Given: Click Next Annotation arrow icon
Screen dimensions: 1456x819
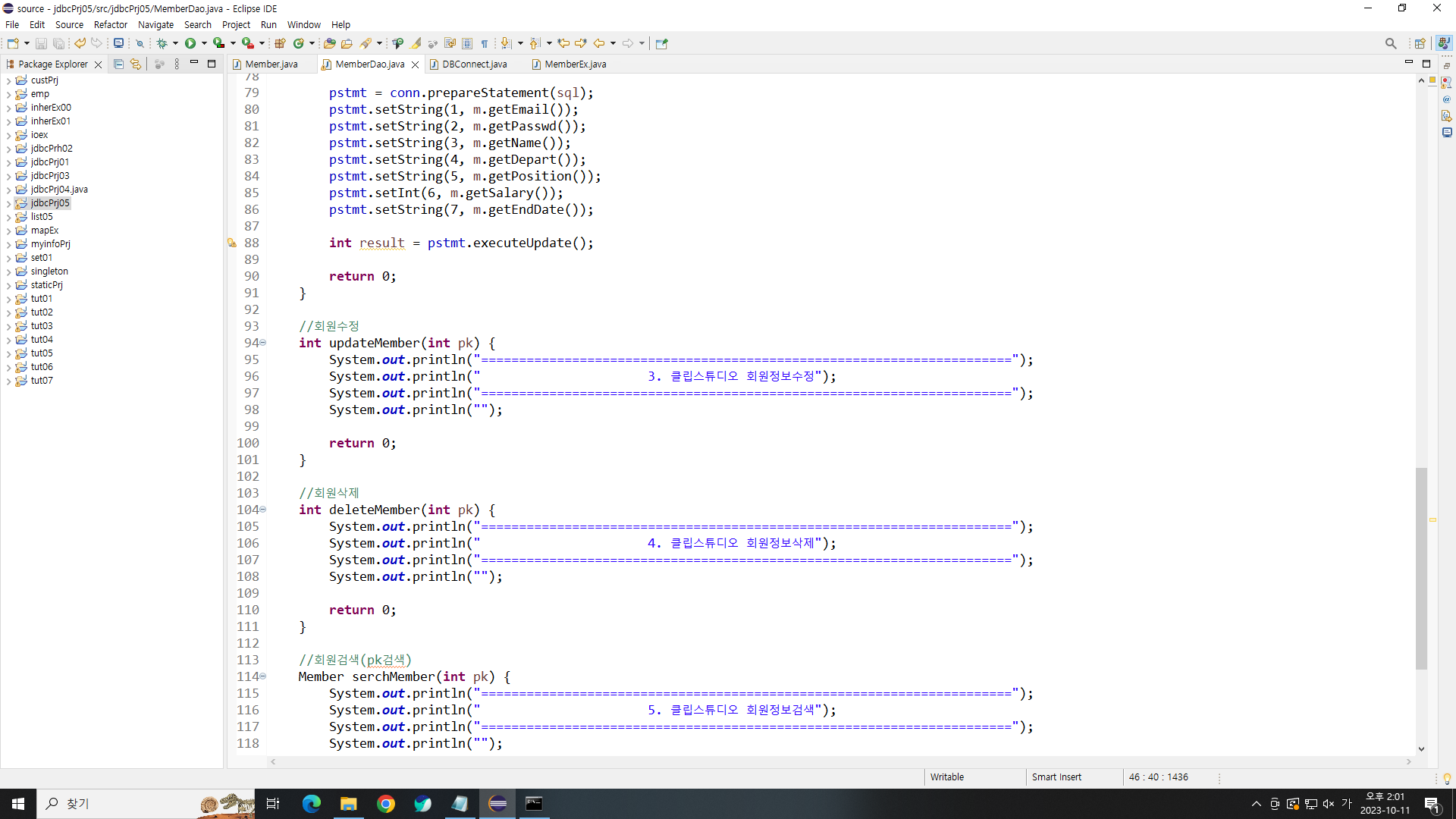Looking at the screenshot, I should tap(506, 43).
